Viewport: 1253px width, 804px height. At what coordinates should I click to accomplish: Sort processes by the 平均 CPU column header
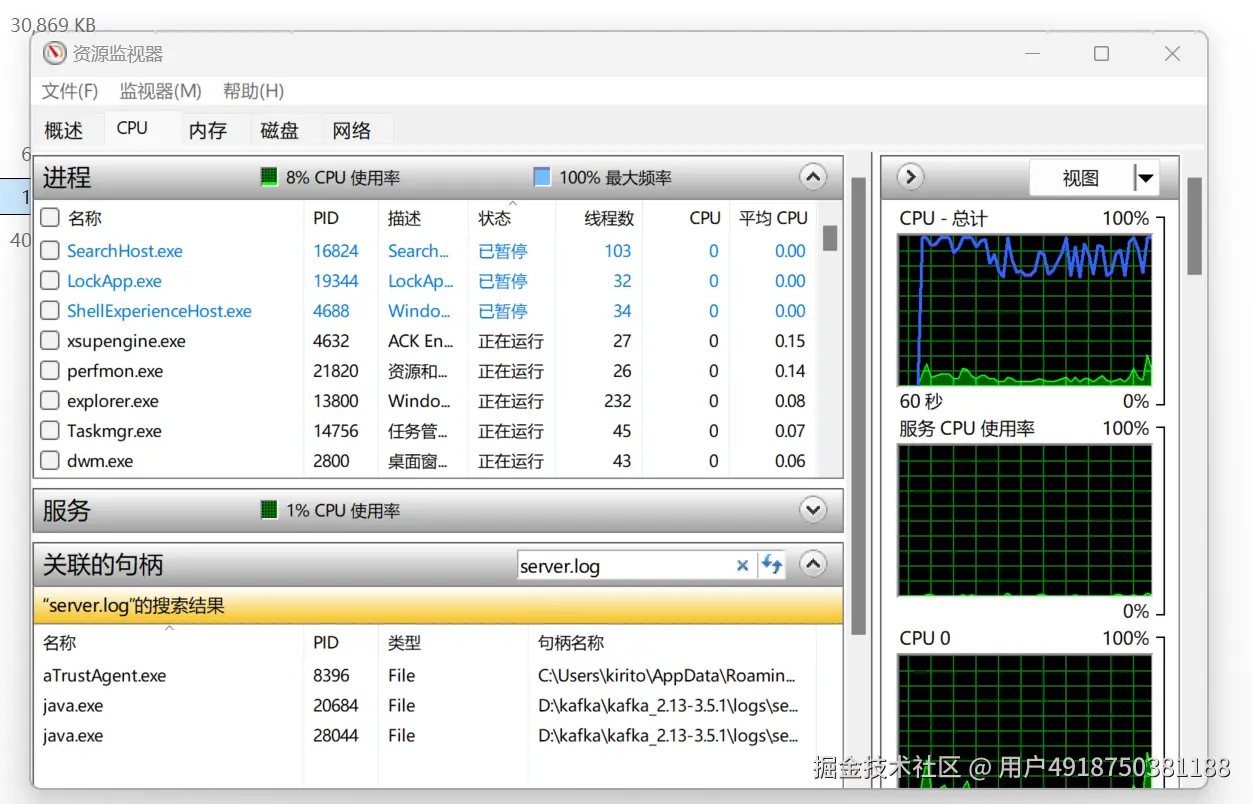coord(773,217)
